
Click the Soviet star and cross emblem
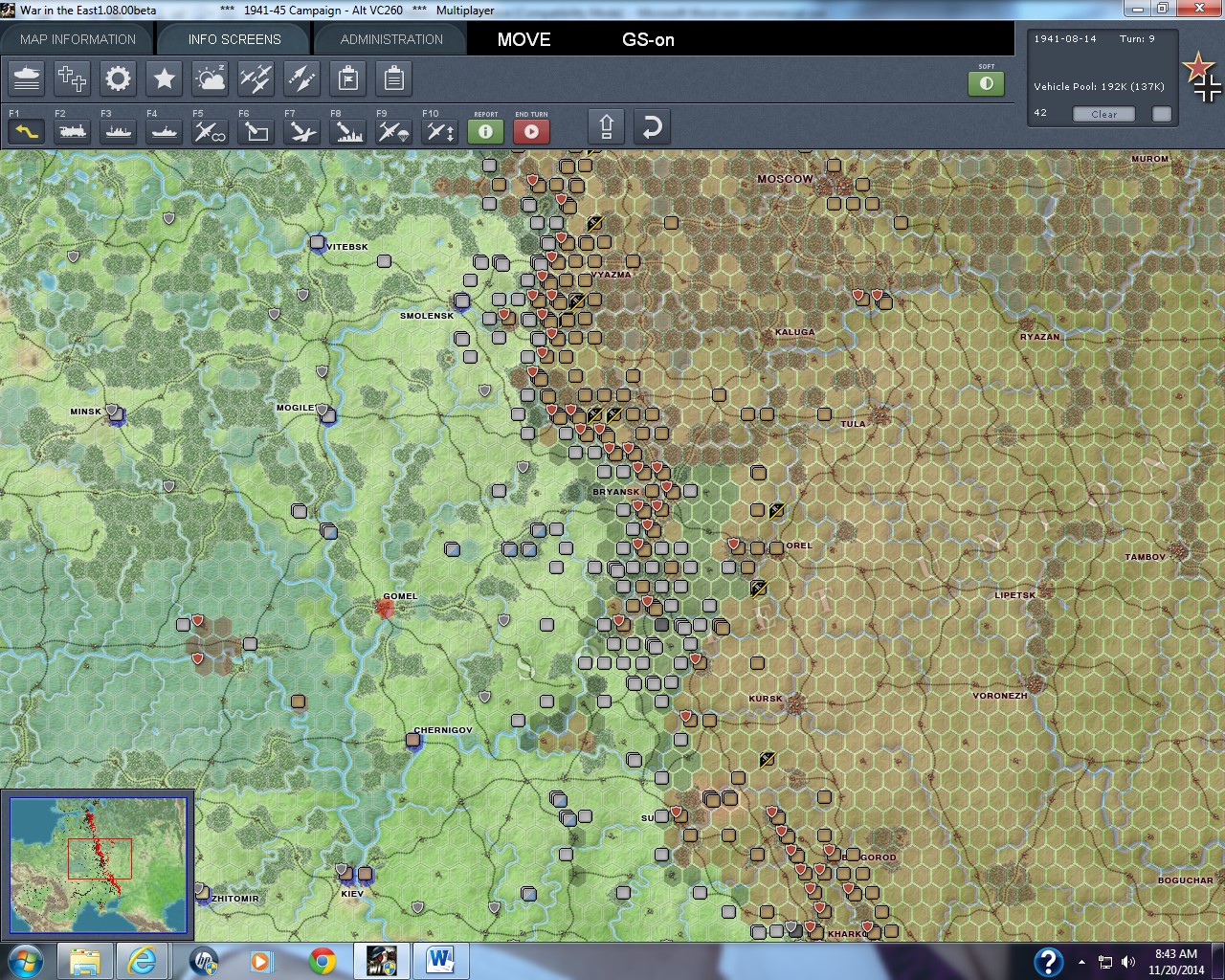1202,78
